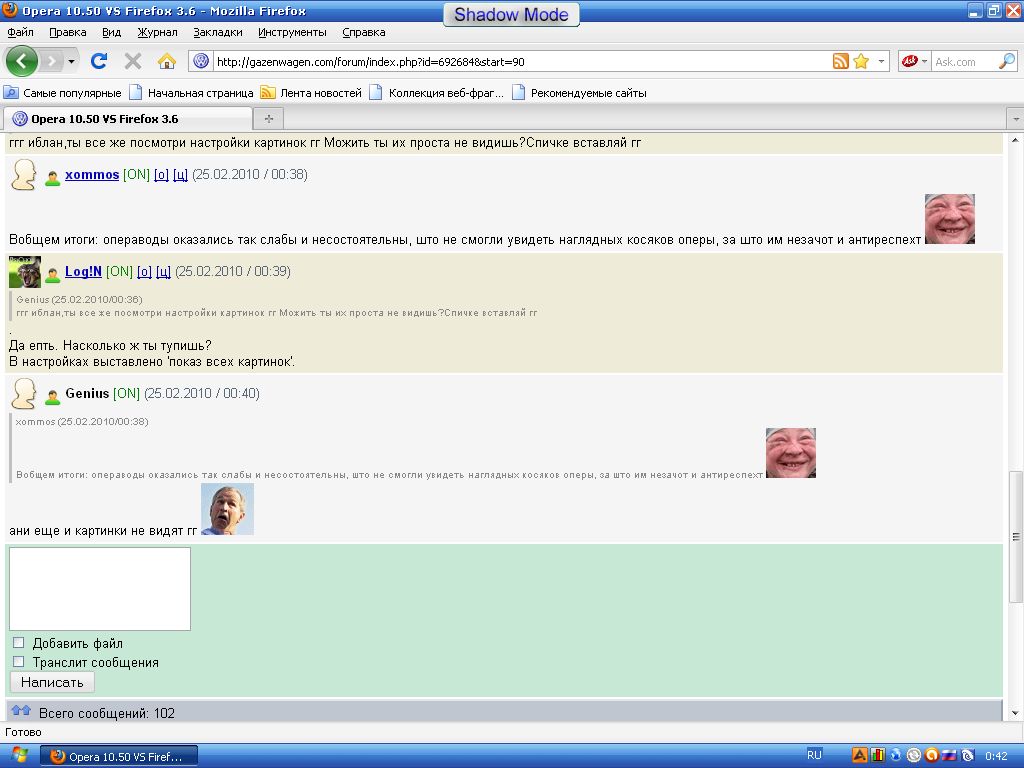Click the [о] link next to Log!N
Viewport: 1024px width, 768px height.
[x=144, y=272]
